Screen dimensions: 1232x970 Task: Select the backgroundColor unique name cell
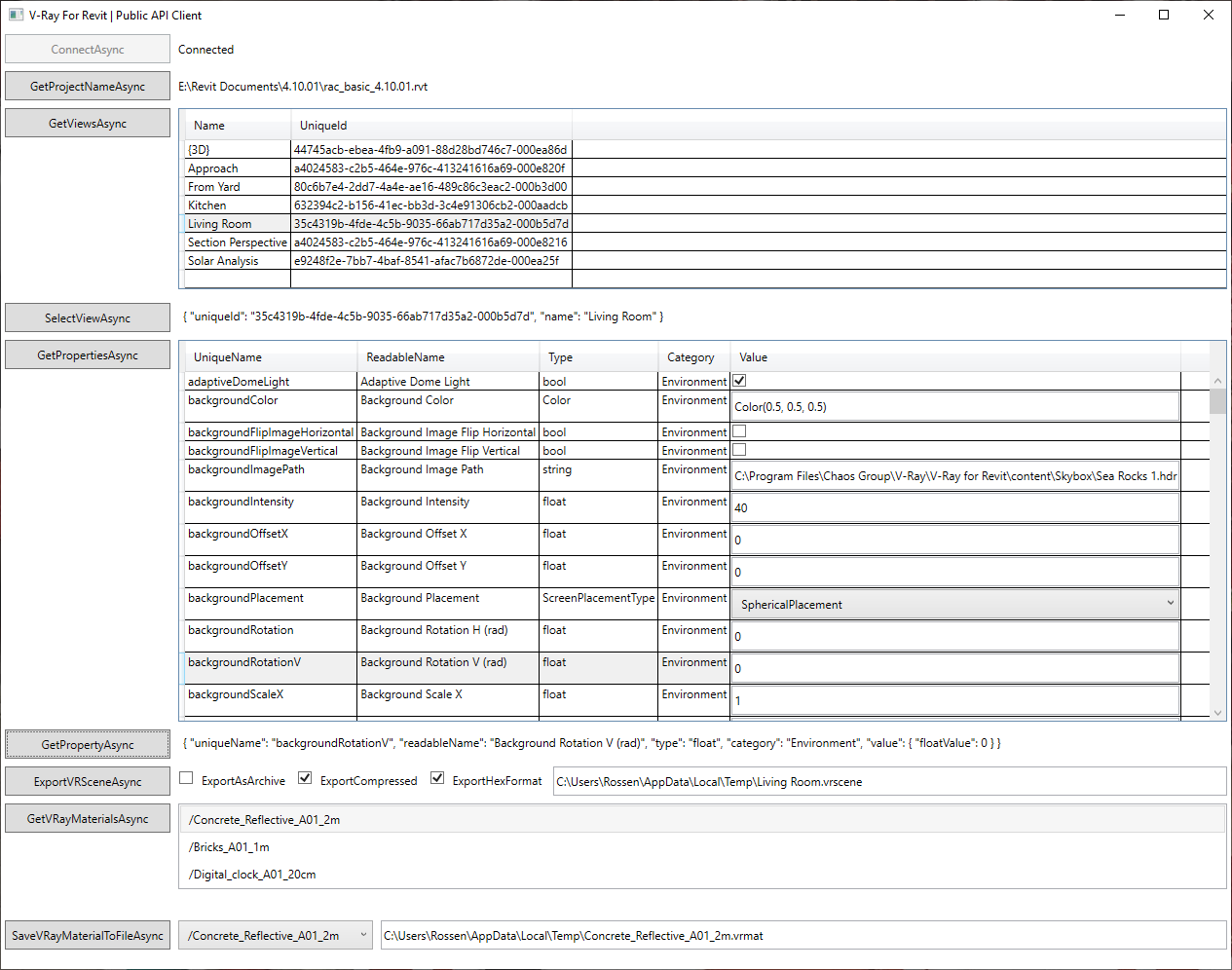[271, 406]
